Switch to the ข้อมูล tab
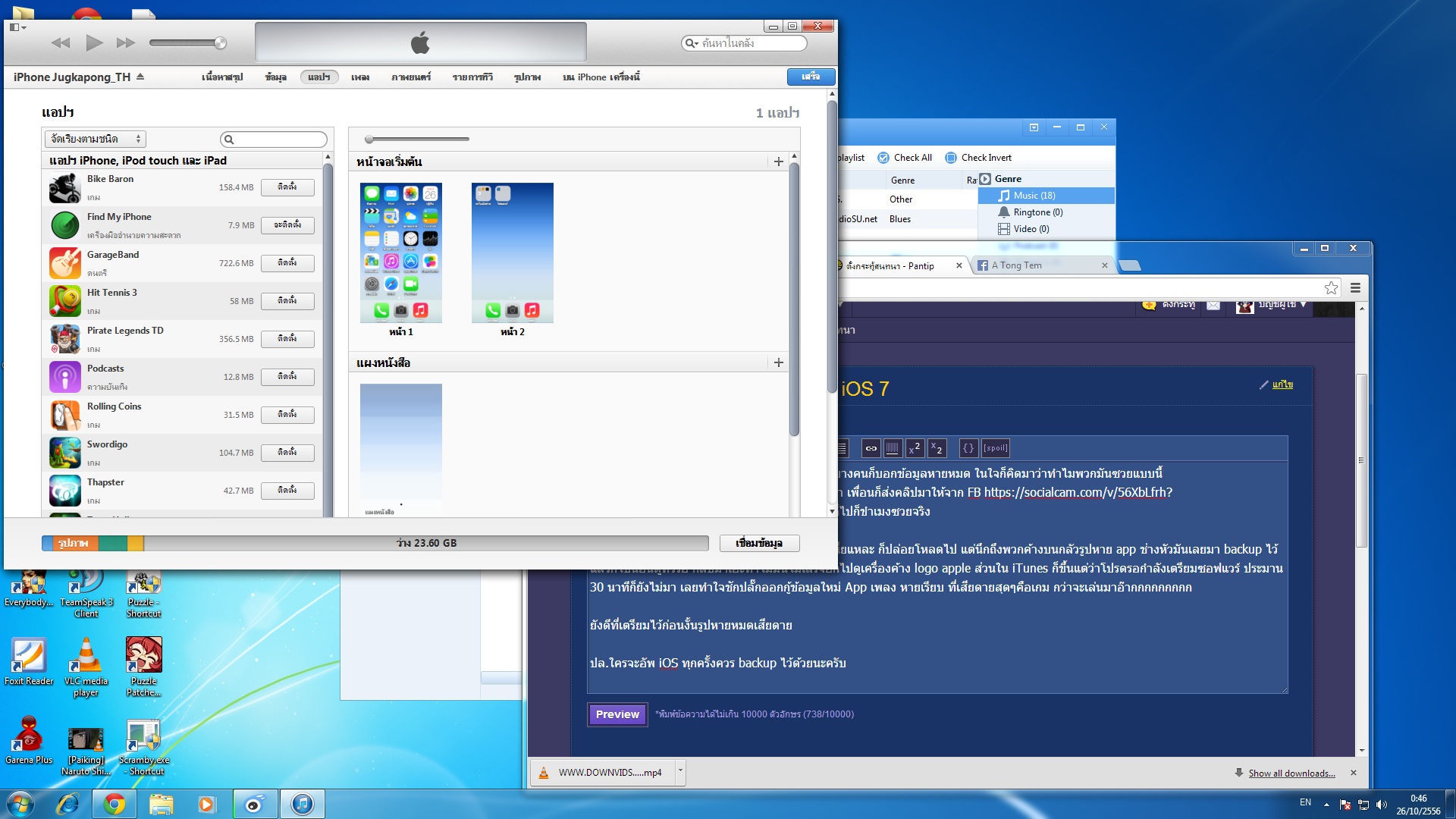 pos(276,77)
